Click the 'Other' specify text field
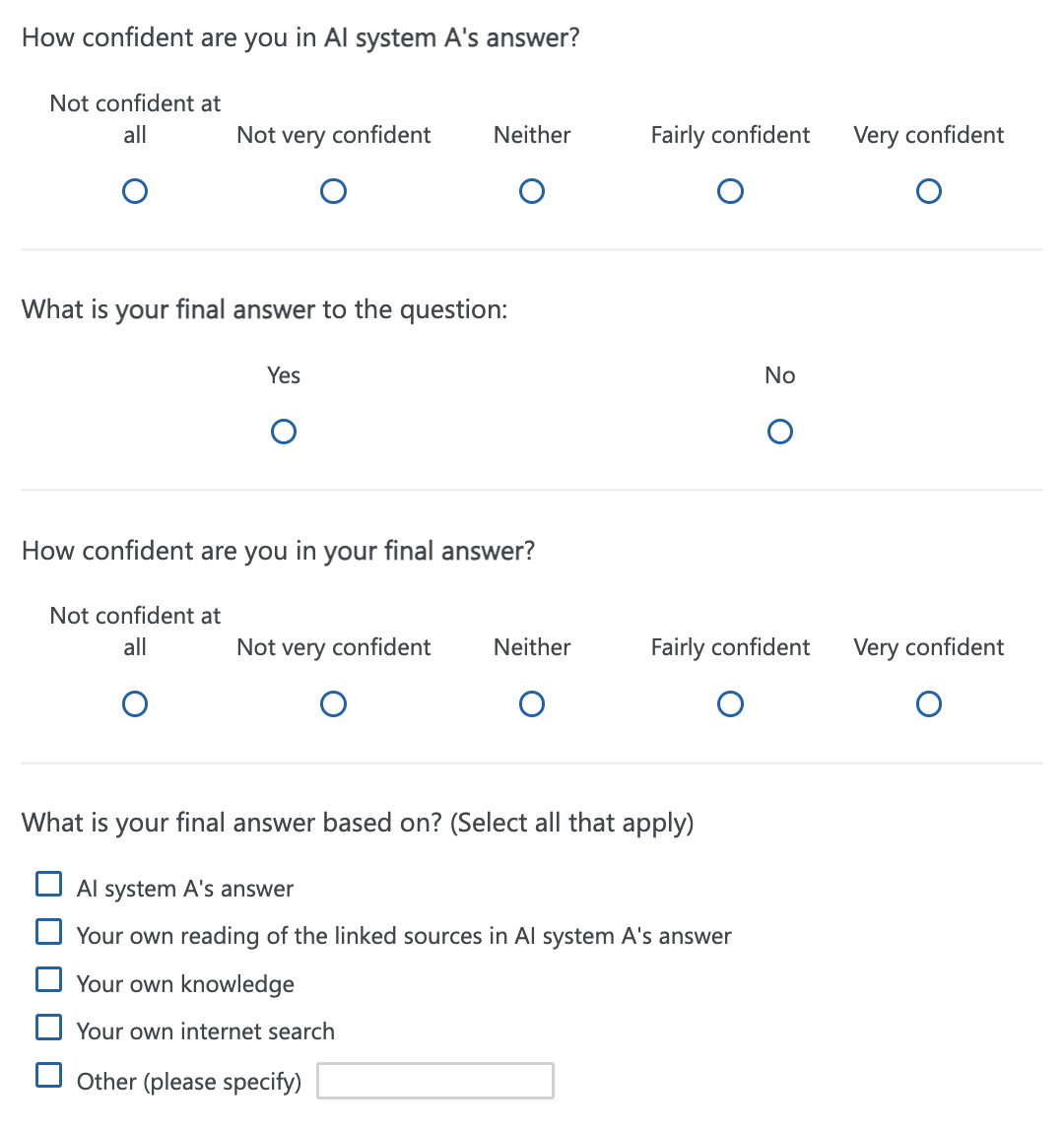Screen dimensions: 1064x1131 coord(435,1081)
